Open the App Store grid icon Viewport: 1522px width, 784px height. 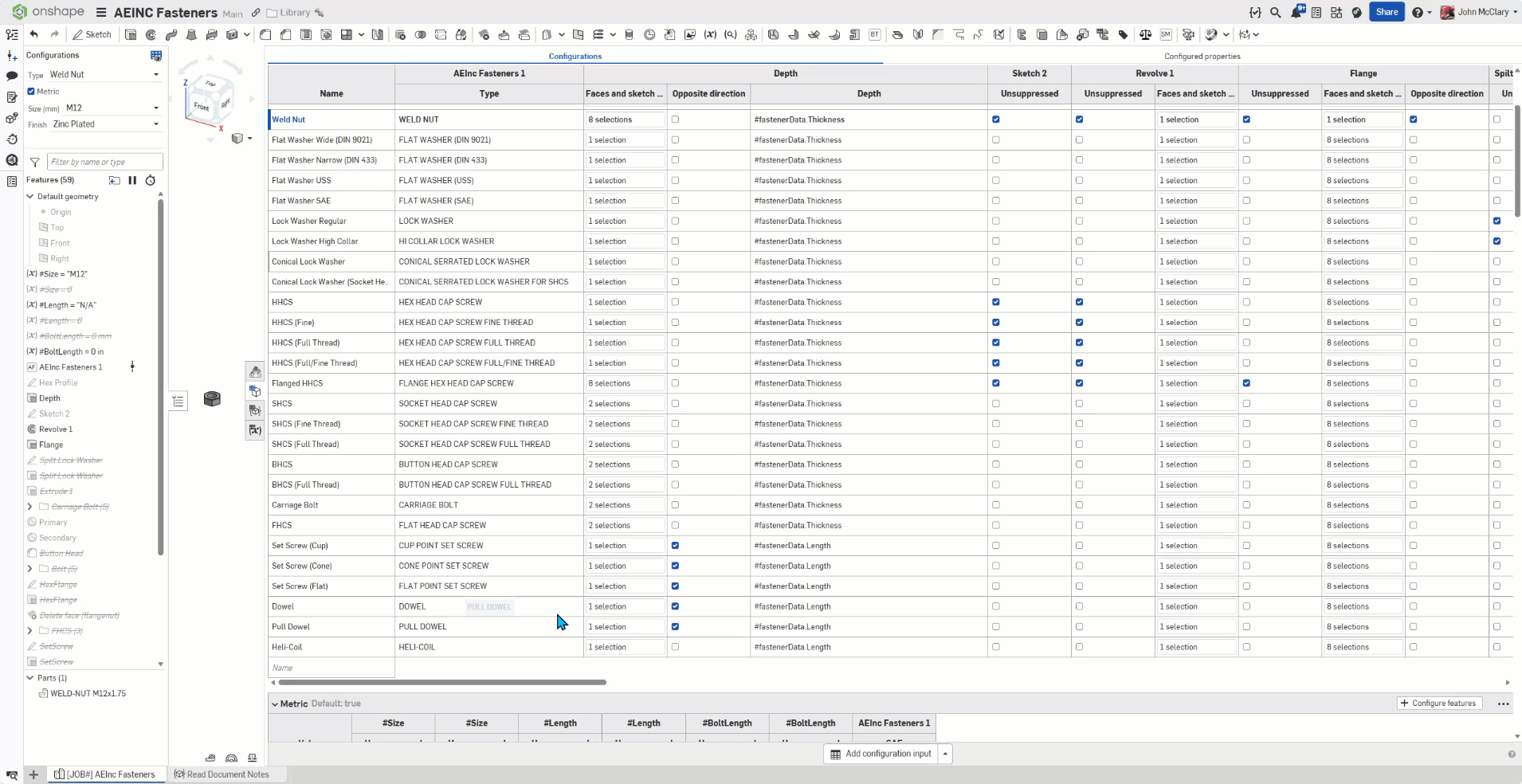click(x=1336, y=12)
